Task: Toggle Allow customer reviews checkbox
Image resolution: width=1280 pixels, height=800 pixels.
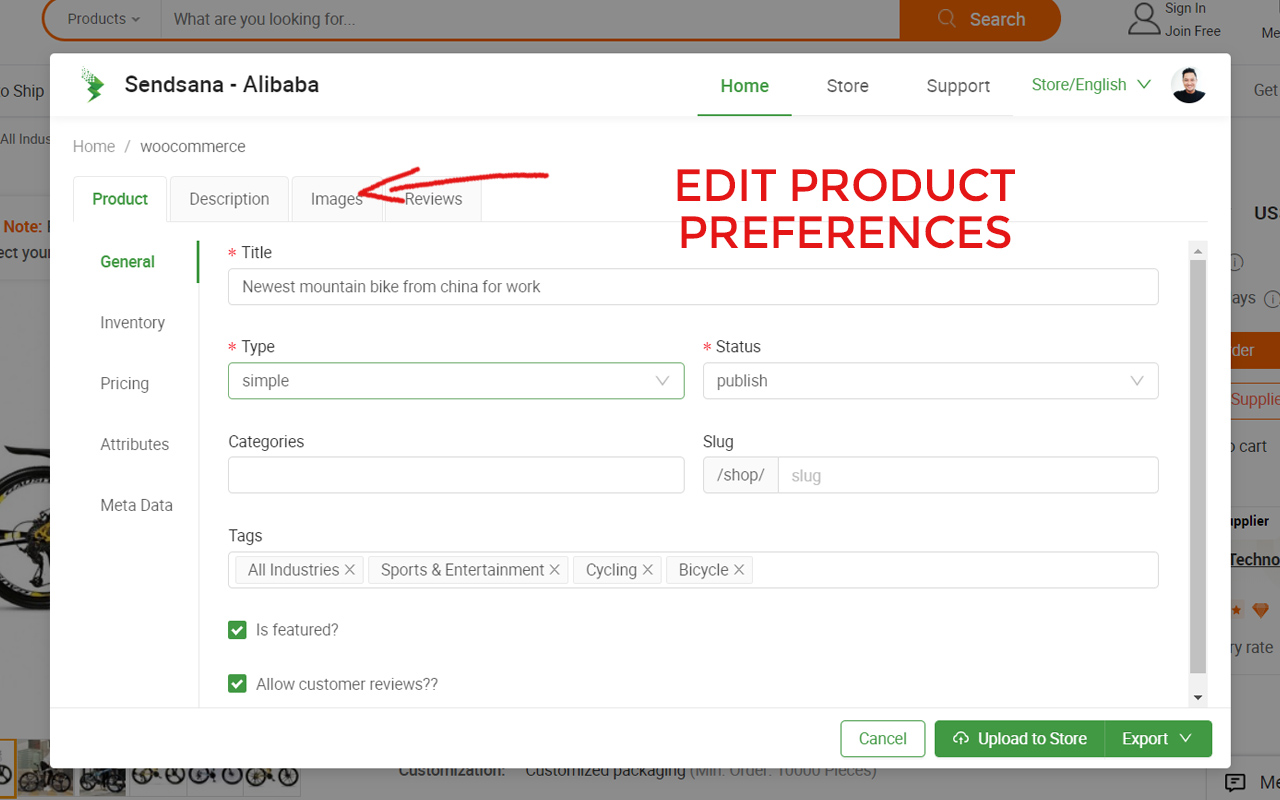Action: click(237, 684)
